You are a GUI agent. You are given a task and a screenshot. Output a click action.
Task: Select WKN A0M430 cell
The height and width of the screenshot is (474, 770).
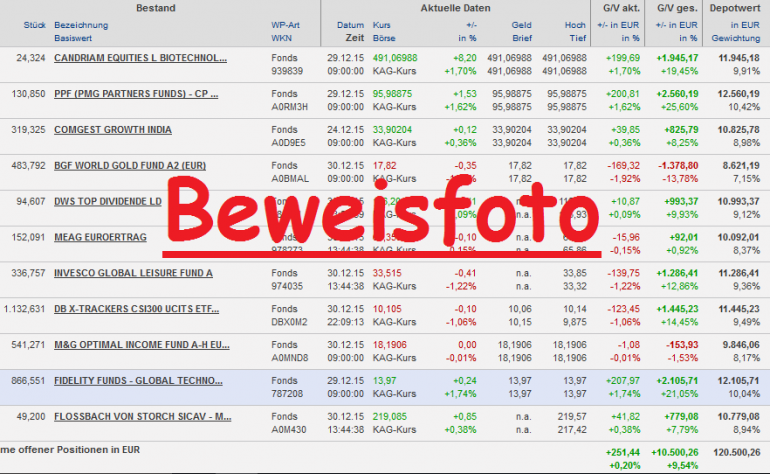(x=289, y=430)
